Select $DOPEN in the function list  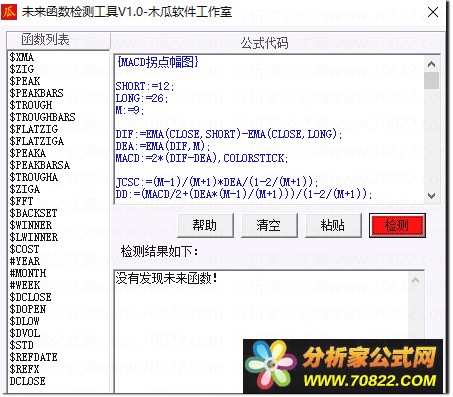click(x=28, y=309)
